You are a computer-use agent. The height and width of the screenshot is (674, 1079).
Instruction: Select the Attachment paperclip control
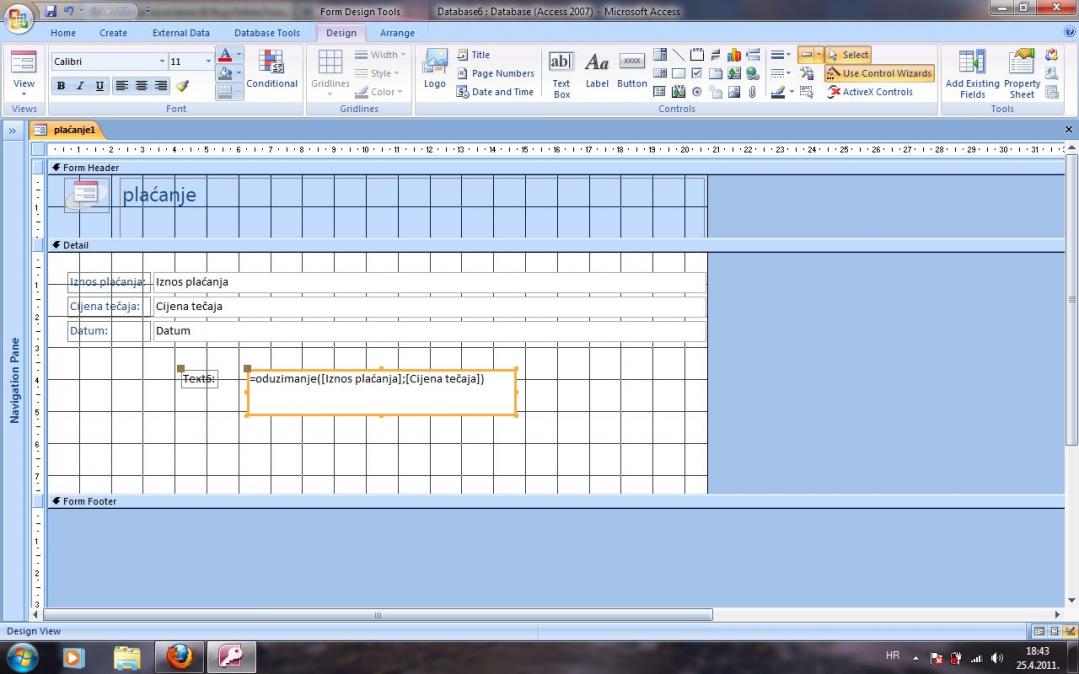752,92
